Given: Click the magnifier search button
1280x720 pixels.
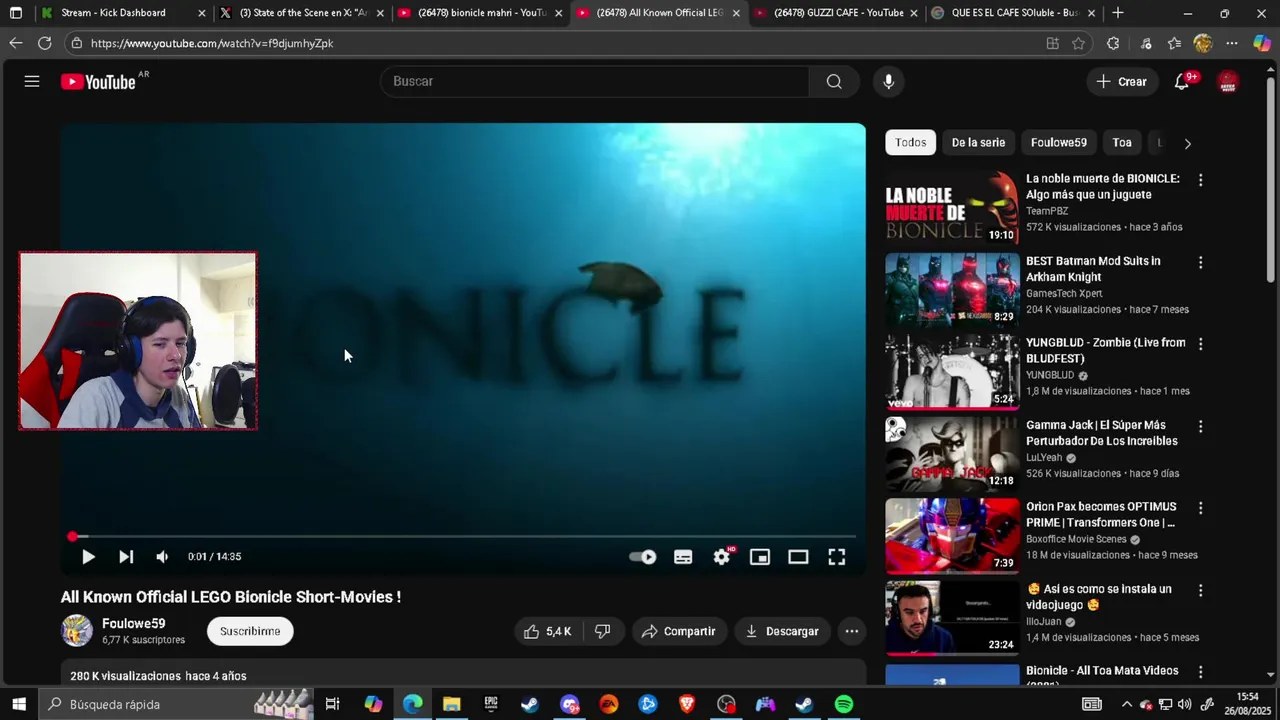Looking at the screenshot, I should (x=834, y=81).
